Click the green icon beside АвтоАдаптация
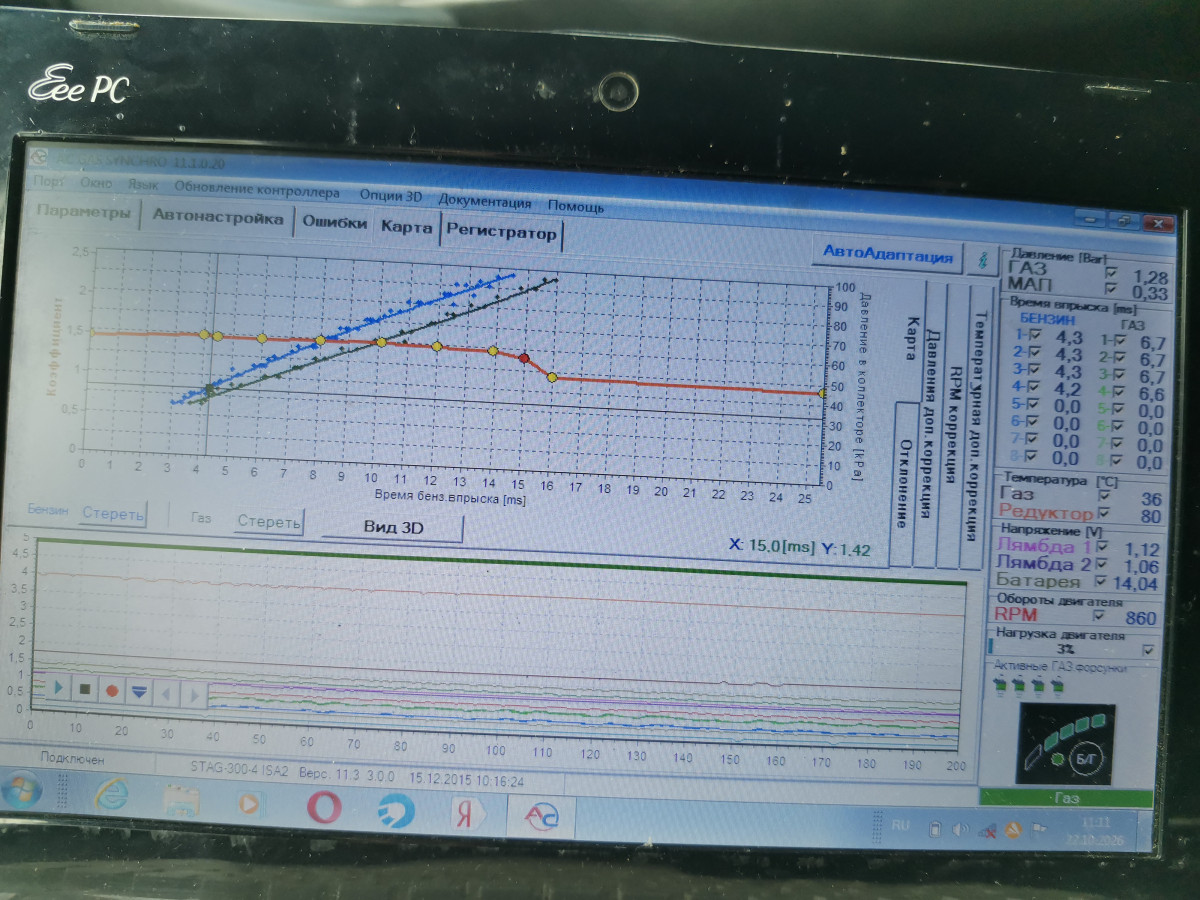The height and width of the screenshot is (900, 1200). coord(984,259)
